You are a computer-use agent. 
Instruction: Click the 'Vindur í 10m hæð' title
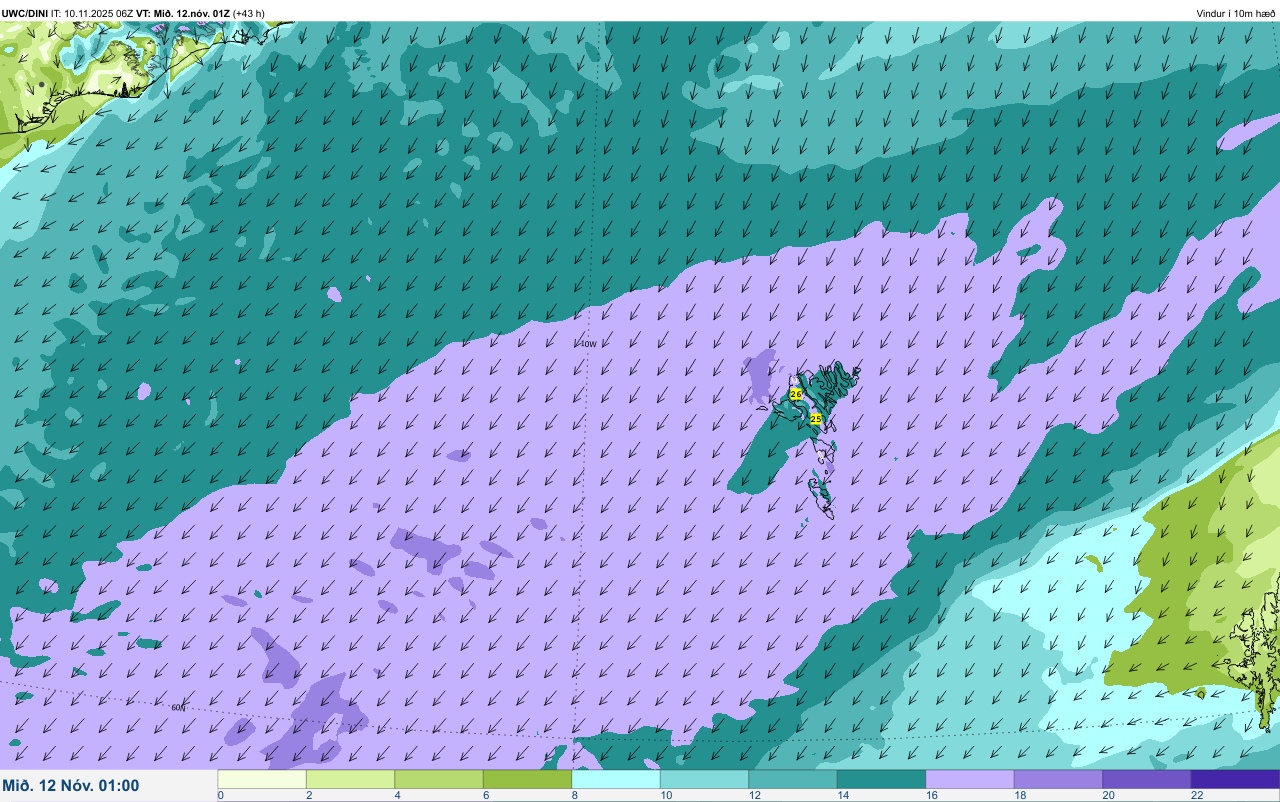(1236, 13)
